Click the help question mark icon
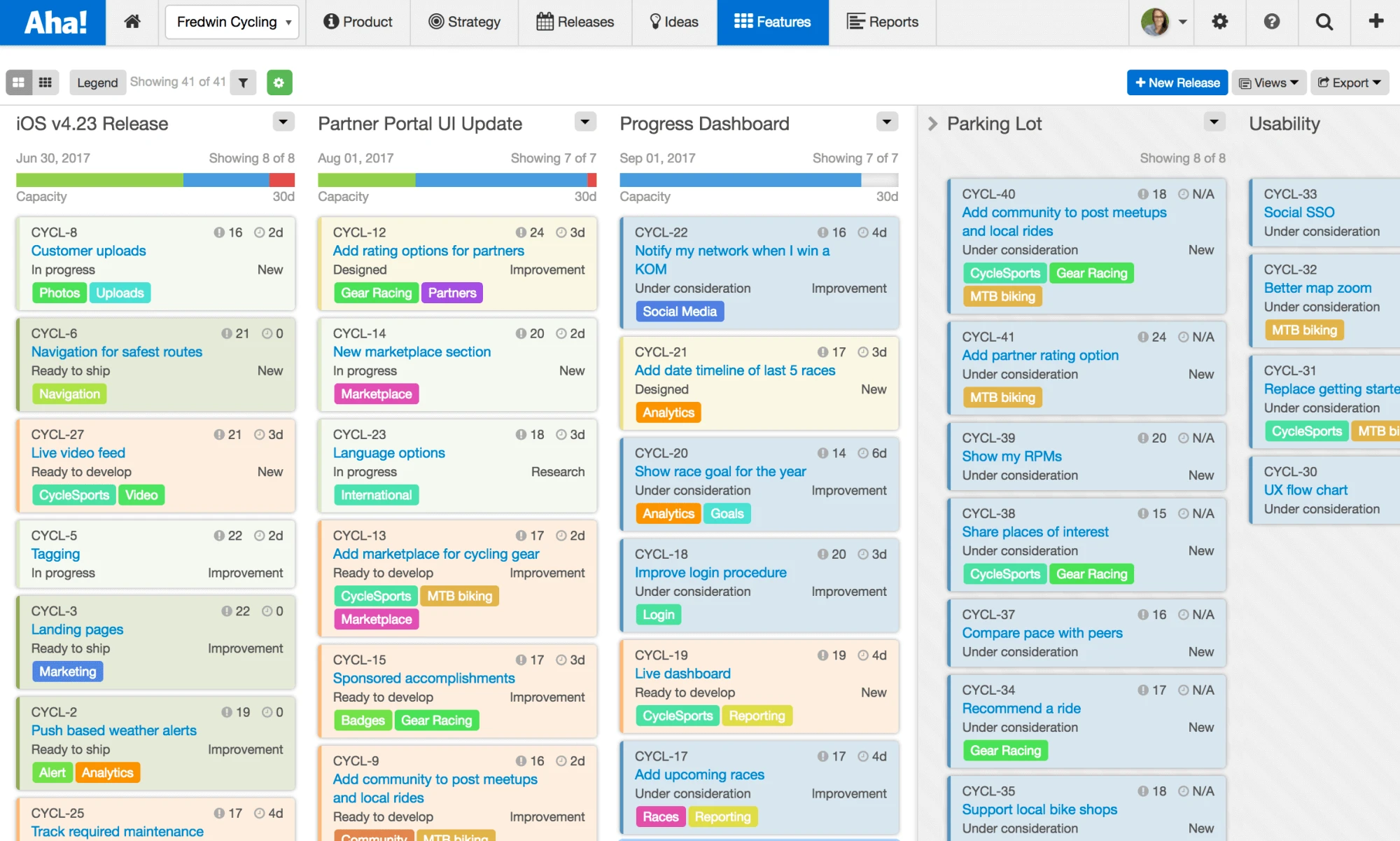 (1271, 22)
